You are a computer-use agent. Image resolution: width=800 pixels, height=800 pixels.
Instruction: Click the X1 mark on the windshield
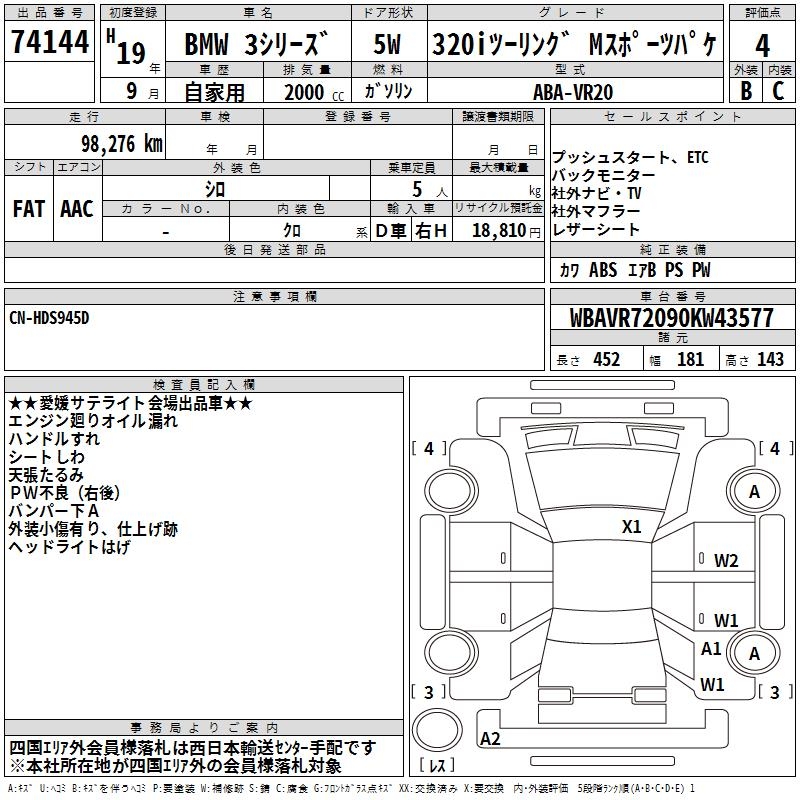[x=631, y=527]
